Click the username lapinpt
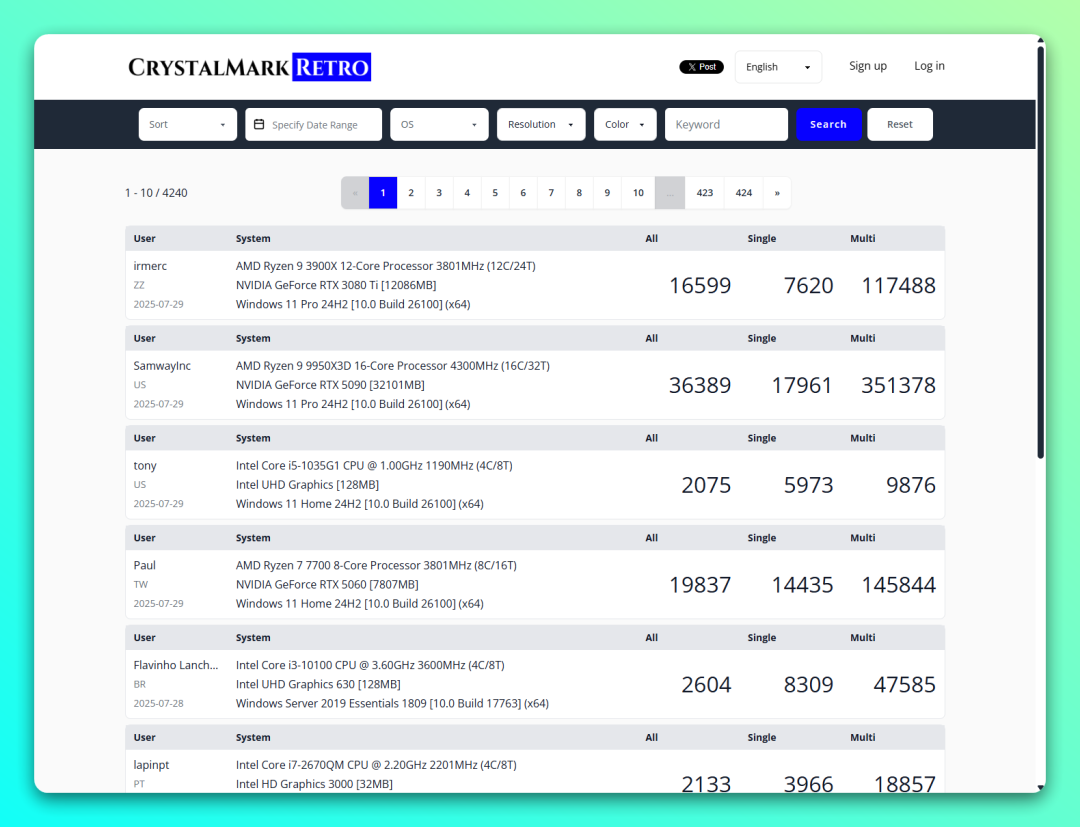 (151, 765)
